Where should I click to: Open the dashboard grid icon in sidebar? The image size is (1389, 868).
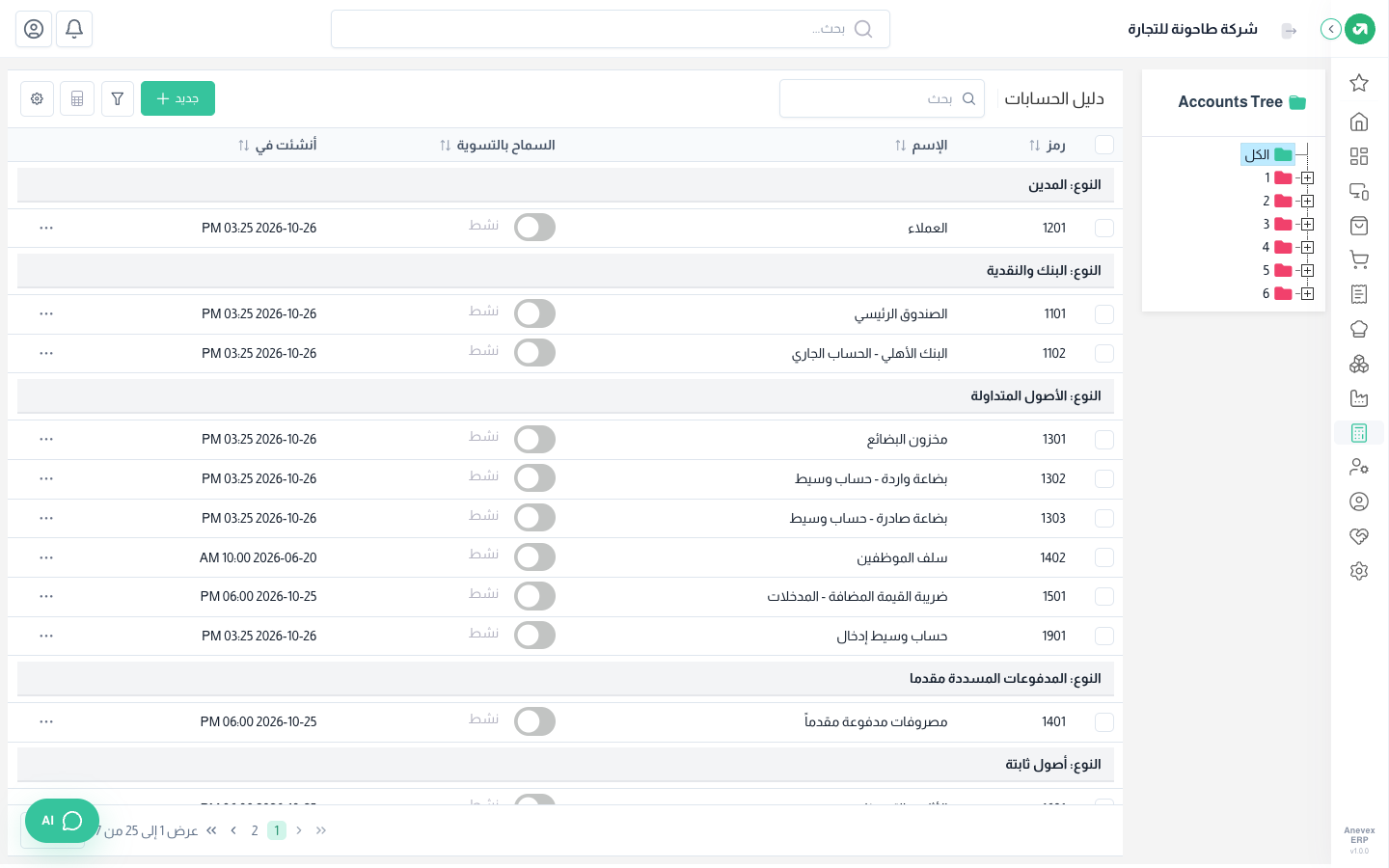click(x=1359, y=156)
